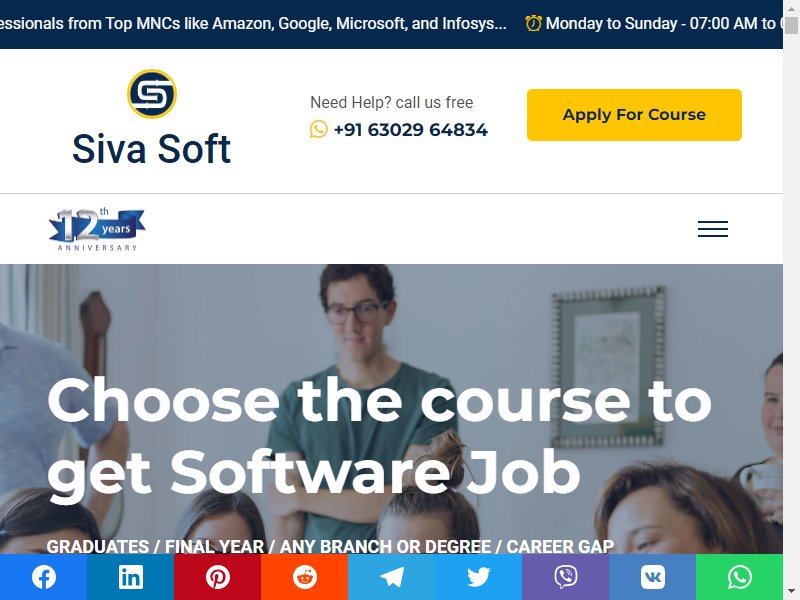800x600 pixels.
Task: Share page via WhatsApp bottom bar
Action: click(739, 577)
